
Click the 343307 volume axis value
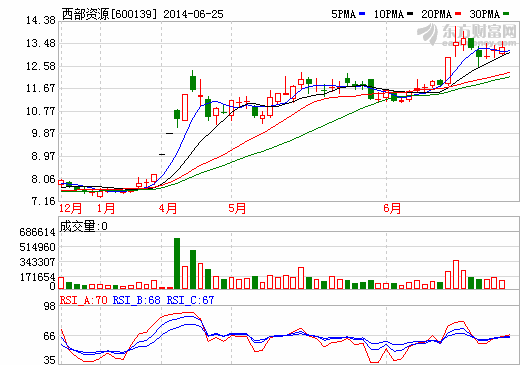click(37, 262)
